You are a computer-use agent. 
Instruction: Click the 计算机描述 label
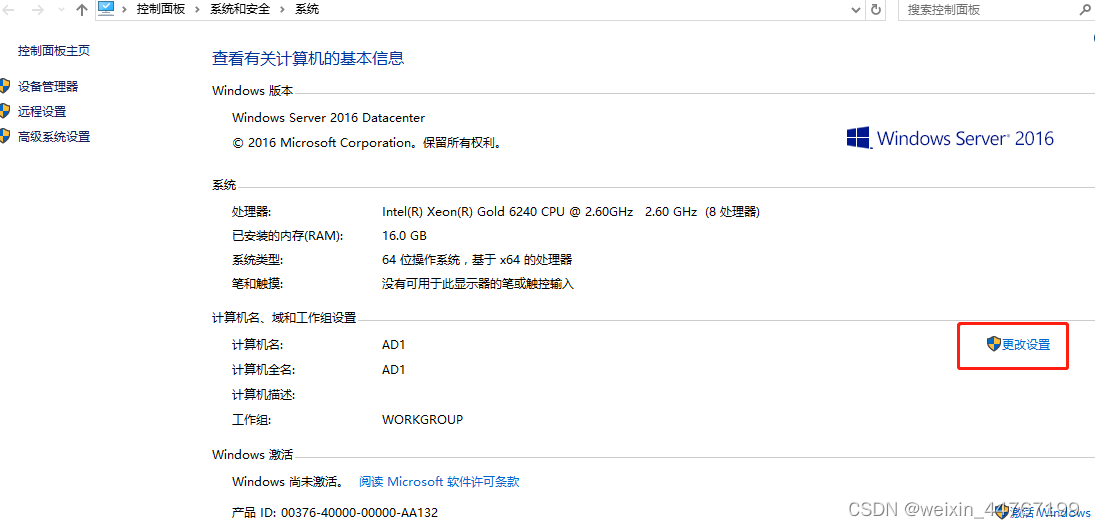[264, 395]
